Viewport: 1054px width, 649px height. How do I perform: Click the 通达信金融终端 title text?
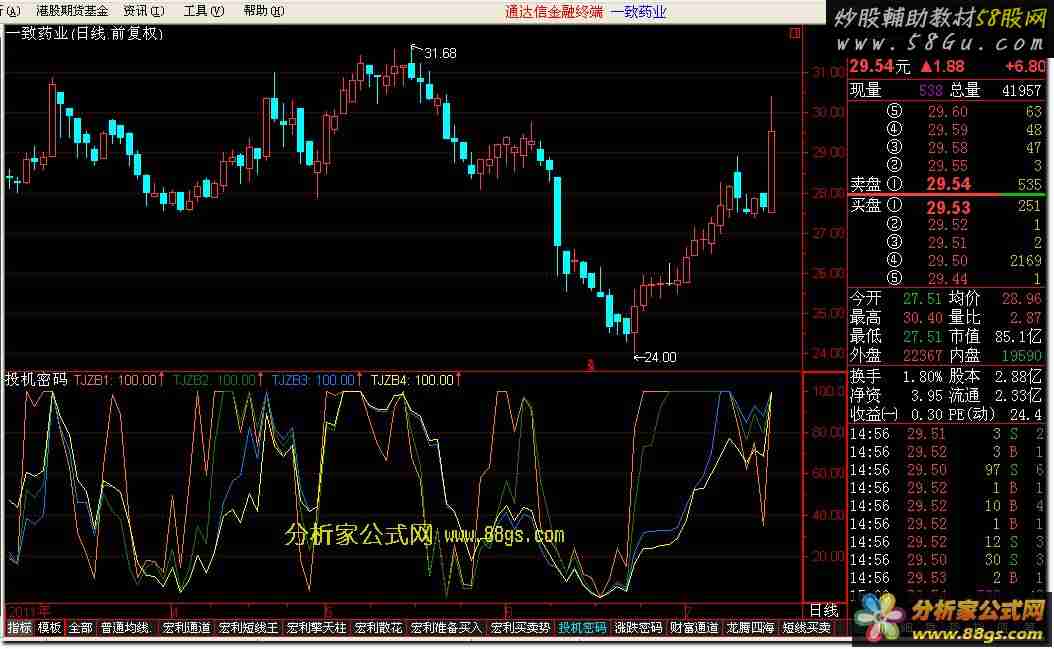click(x=554, y=11)
